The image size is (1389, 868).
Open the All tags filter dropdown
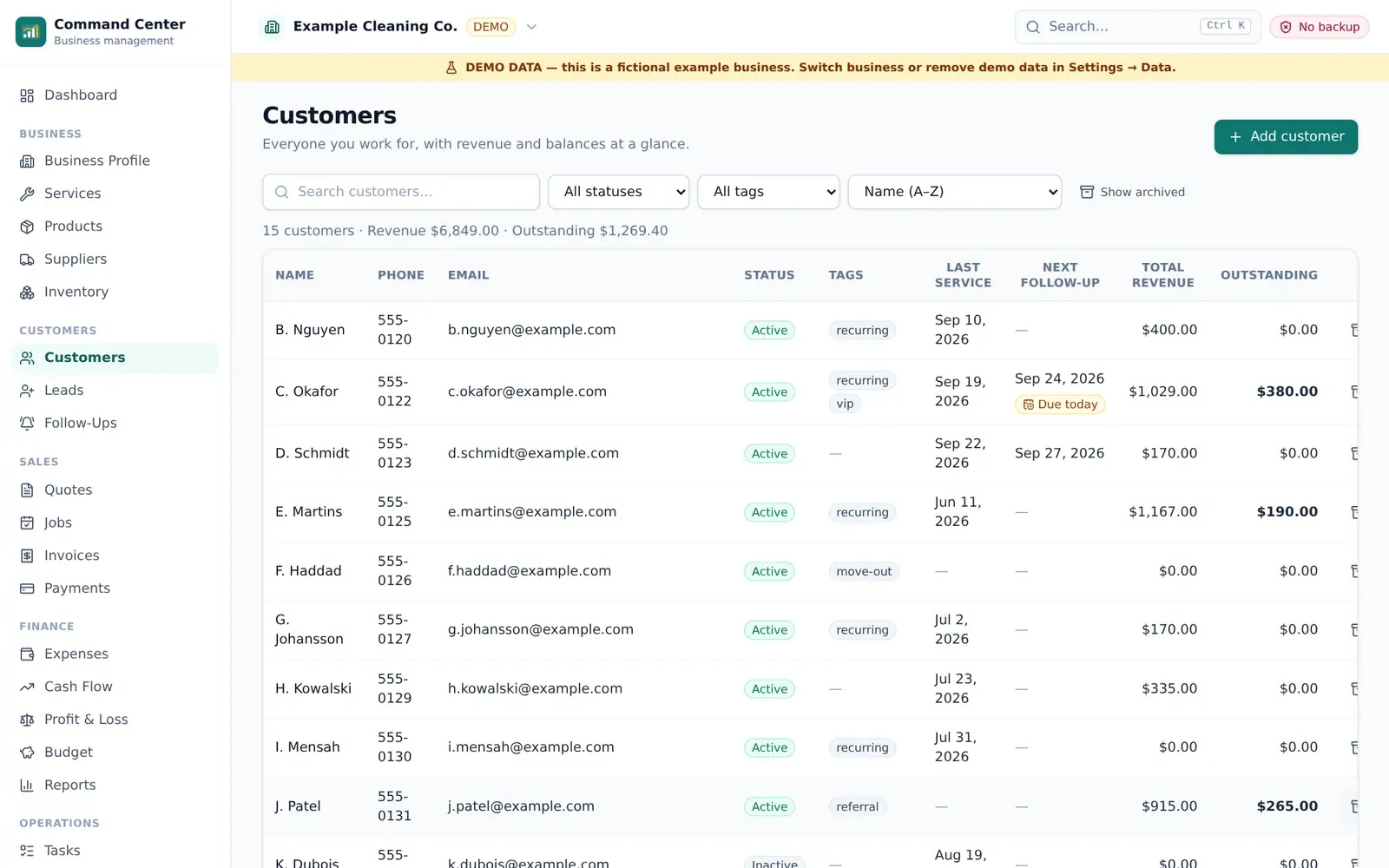click(768, 192)
